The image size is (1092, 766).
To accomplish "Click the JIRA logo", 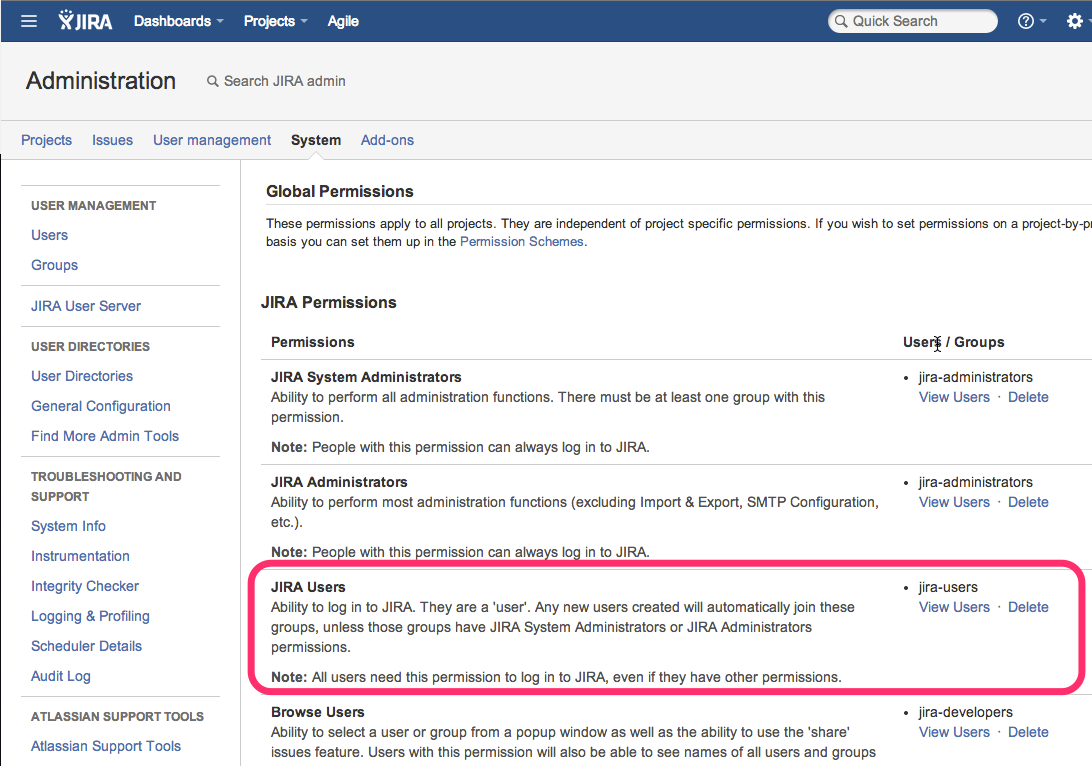I will [x=85, y=21].
